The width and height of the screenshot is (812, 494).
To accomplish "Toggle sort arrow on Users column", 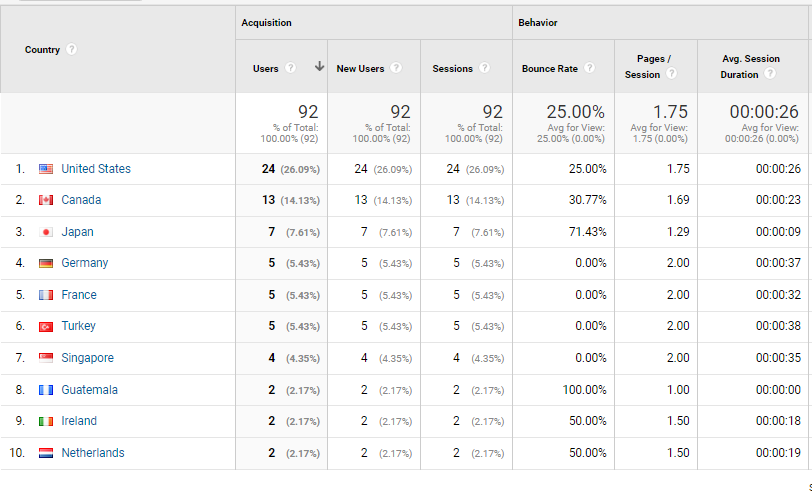I will pos(319,67).
